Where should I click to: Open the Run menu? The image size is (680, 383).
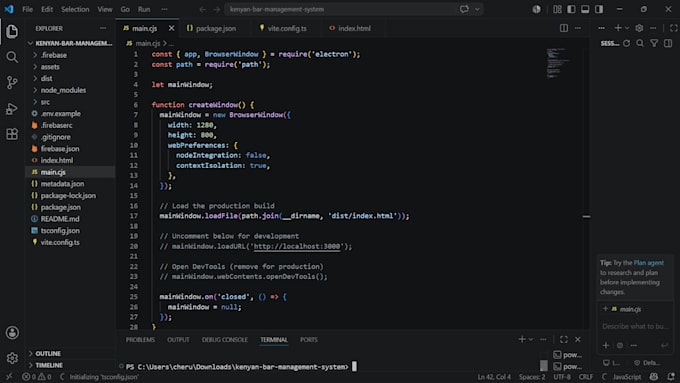(x=144, y=9)
